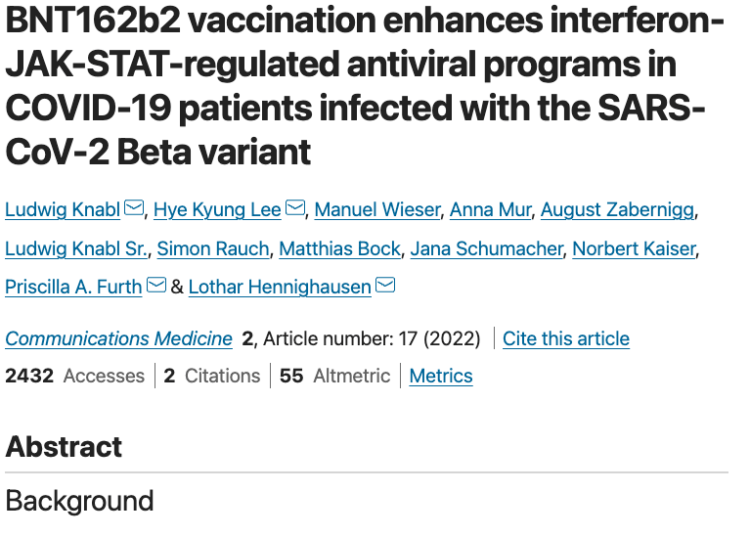This screenshot has height=536, width=750.
Task: Select author Manuel Wieser
Action: (377, 209)
